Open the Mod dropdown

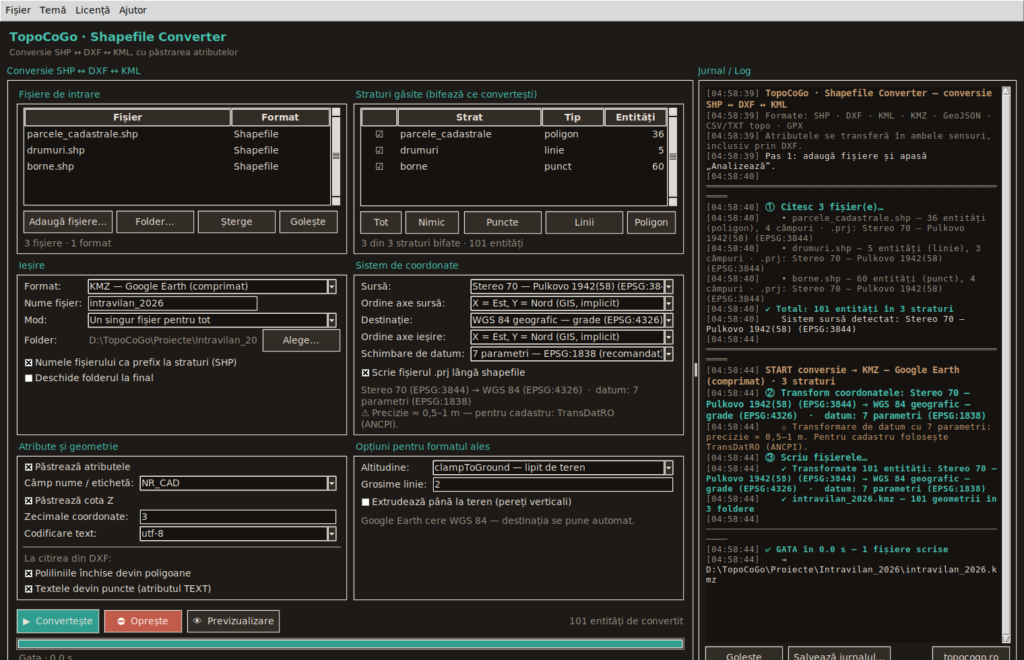tap(212, 320)
